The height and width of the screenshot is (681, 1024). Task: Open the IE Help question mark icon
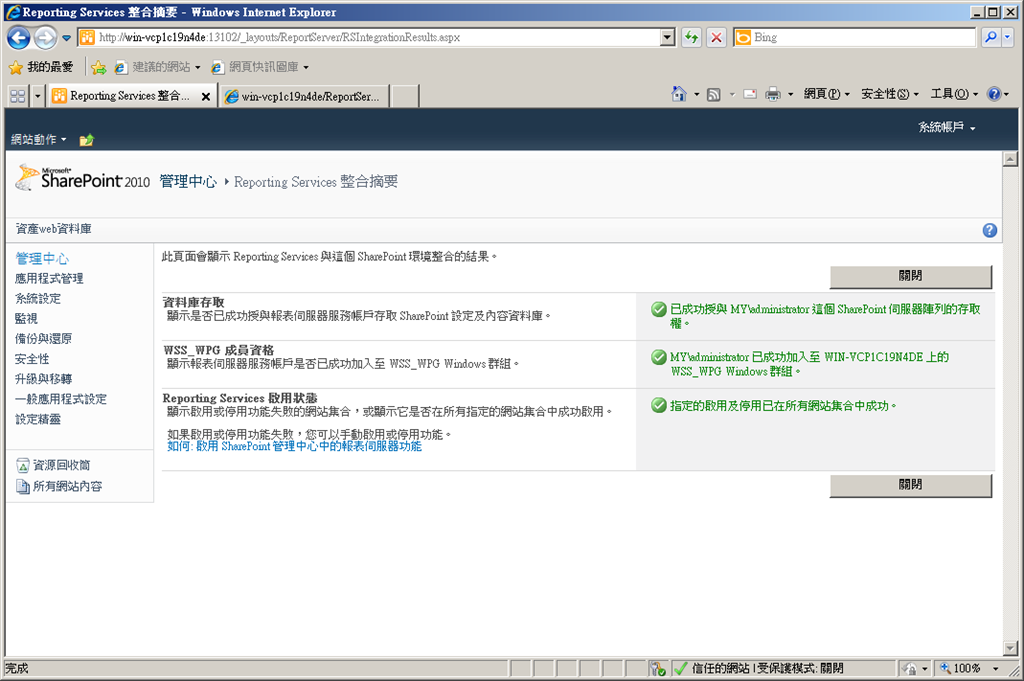994,94
